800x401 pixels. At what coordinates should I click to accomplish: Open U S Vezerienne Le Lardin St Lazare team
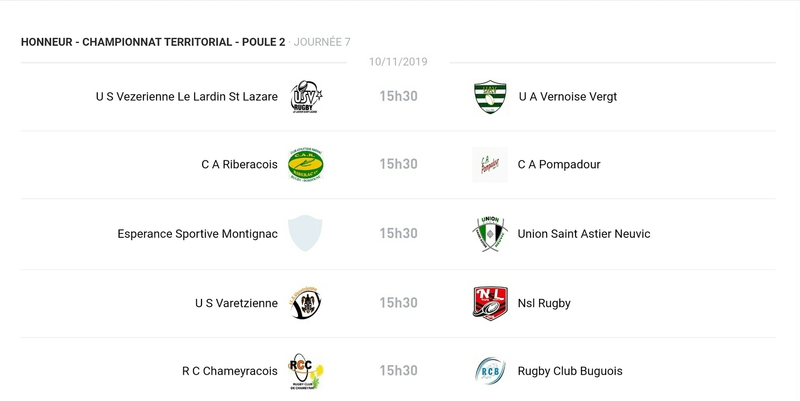click(x=187, y=97)
